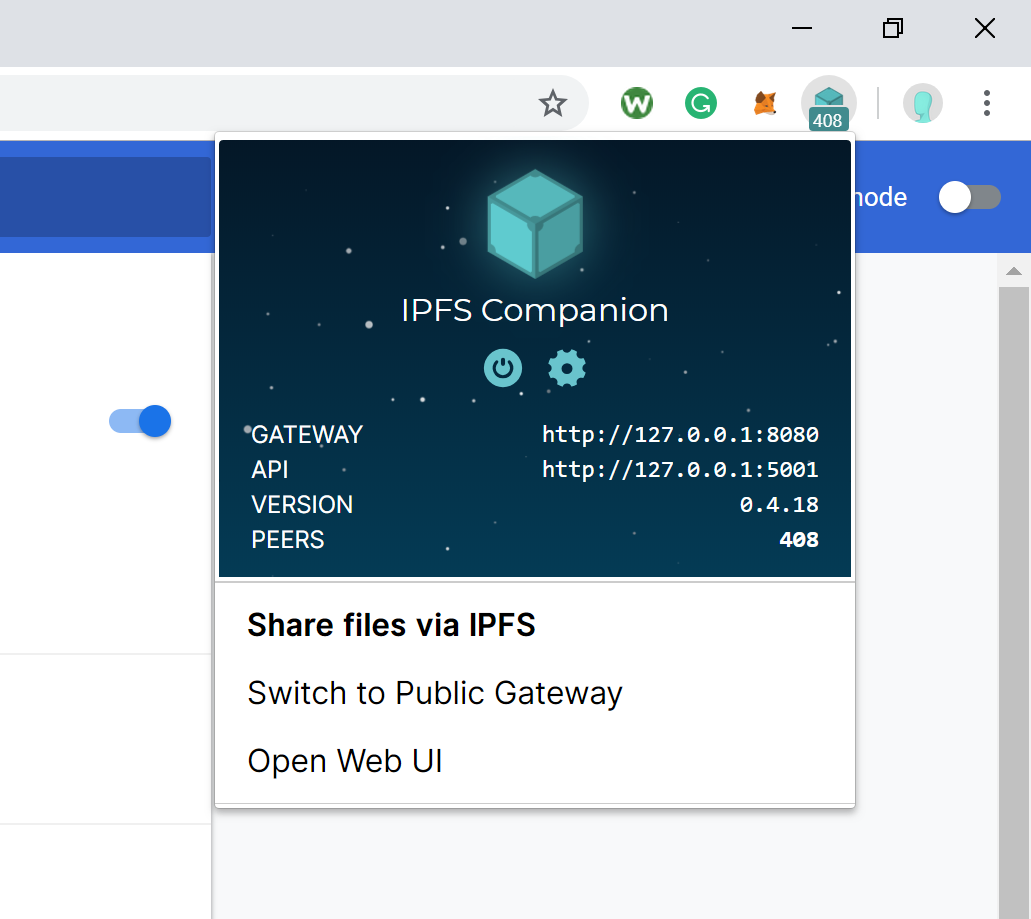Power off the IPFS Companion node
This screenshot has height=919, width=1031.
tap(503, 368)
